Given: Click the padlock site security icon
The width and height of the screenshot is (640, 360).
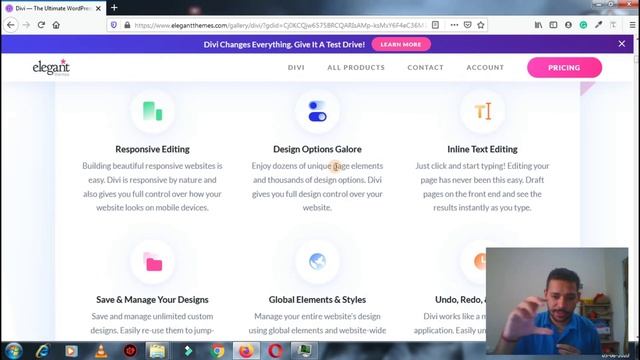Looking at the screenshot, I should click(x=127, y=25).
